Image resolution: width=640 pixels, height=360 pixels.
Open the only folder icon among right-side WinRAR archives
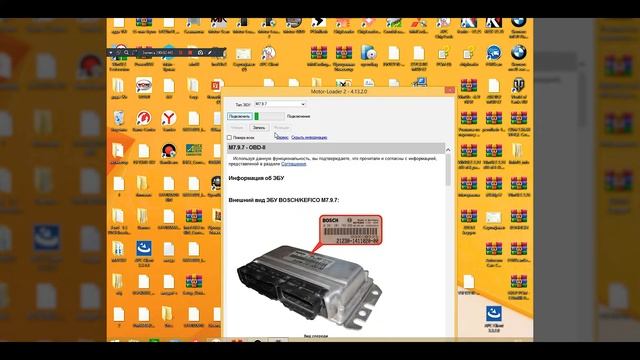coord(518,153)
